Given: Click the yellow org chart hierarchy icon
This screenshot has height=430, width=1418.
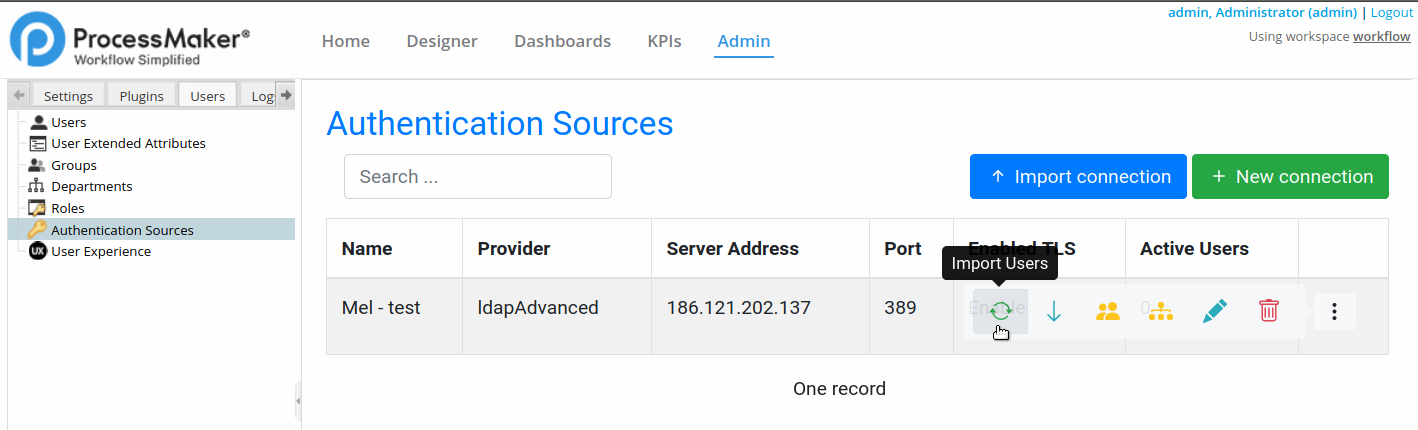Looking at the screenshot, I should [x=1160, y=311].
